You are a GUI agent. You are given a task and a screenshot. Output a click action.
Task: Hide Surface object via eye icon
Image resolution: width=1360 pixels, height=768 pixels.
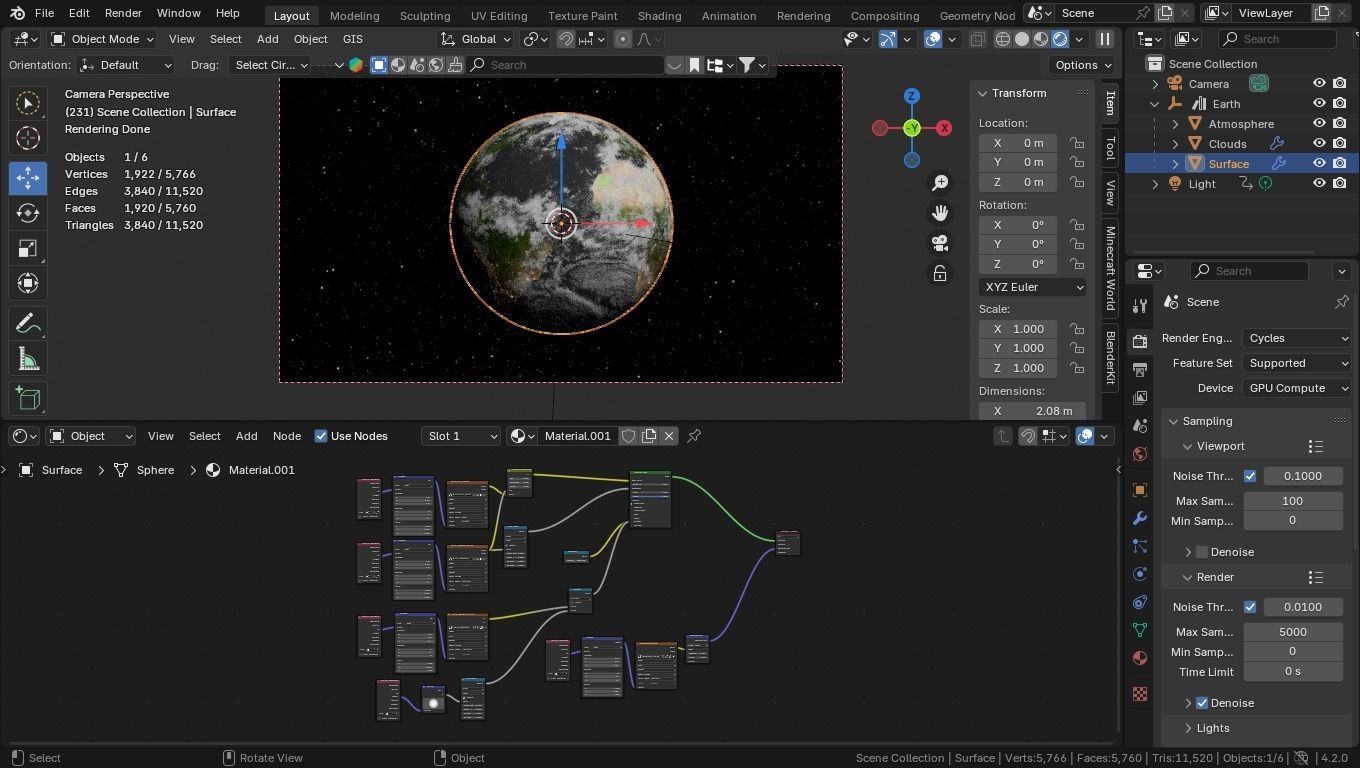click(1319, 163)
